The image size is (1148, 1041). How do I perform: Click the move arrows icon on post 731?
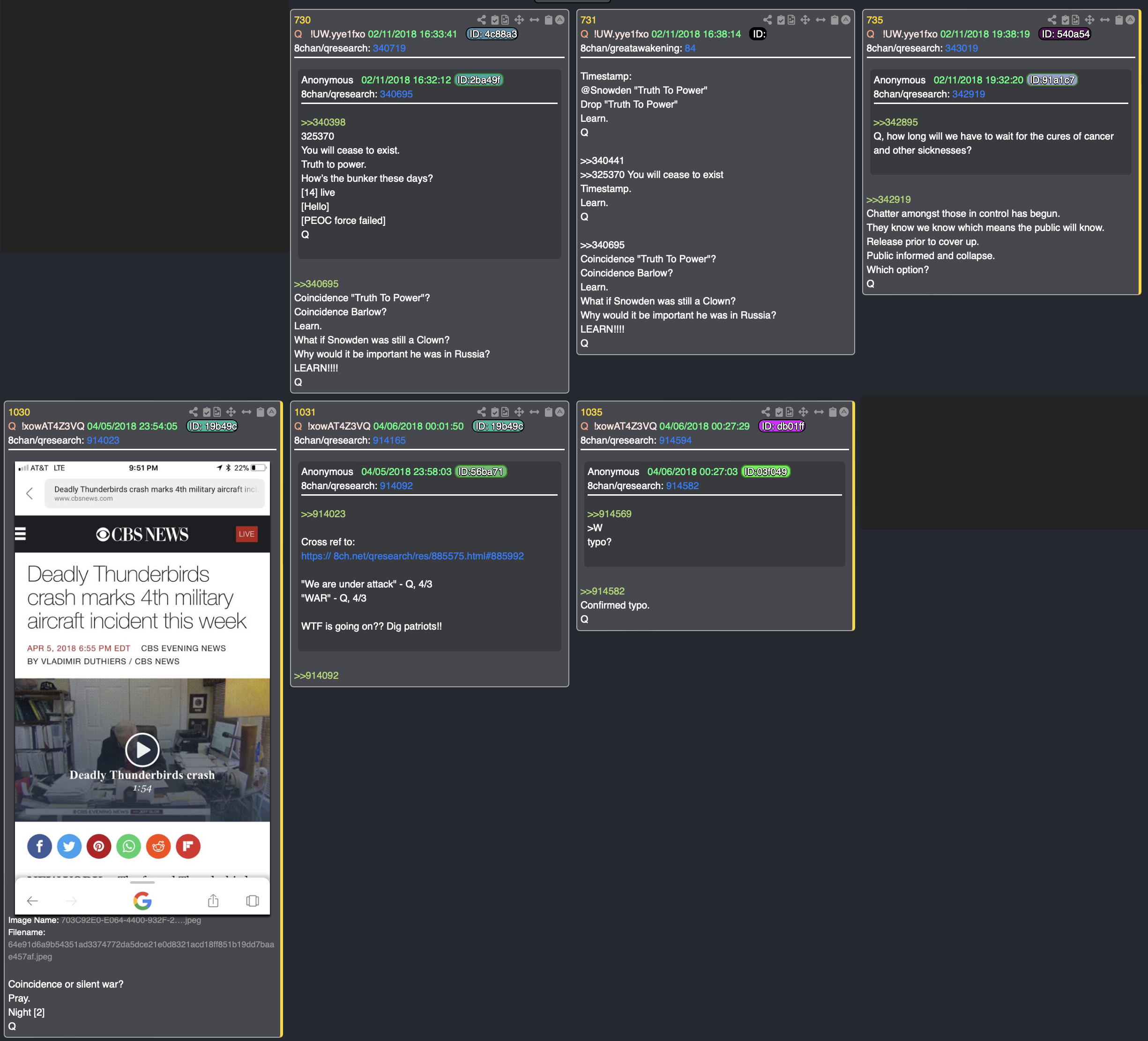[805, 20]
